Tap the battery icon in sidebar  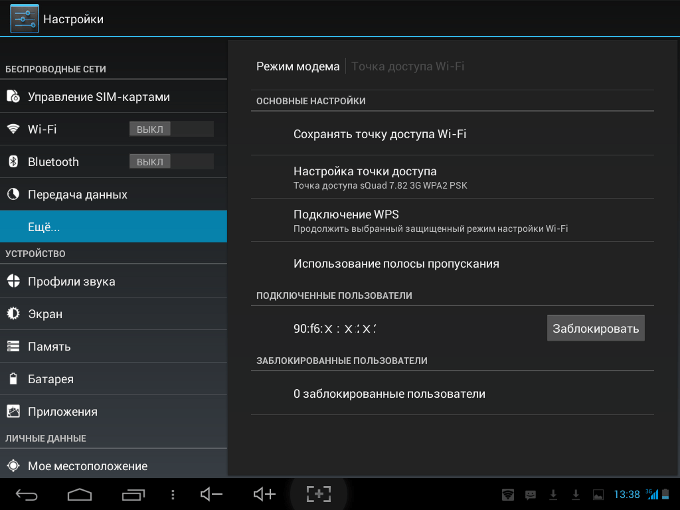click(x=13, y=379)
